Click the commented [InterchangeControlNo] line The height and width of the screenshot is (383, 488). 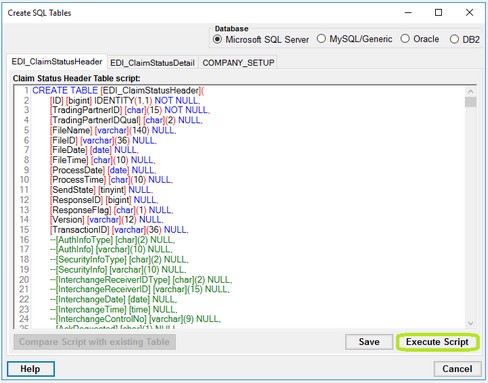136,319
